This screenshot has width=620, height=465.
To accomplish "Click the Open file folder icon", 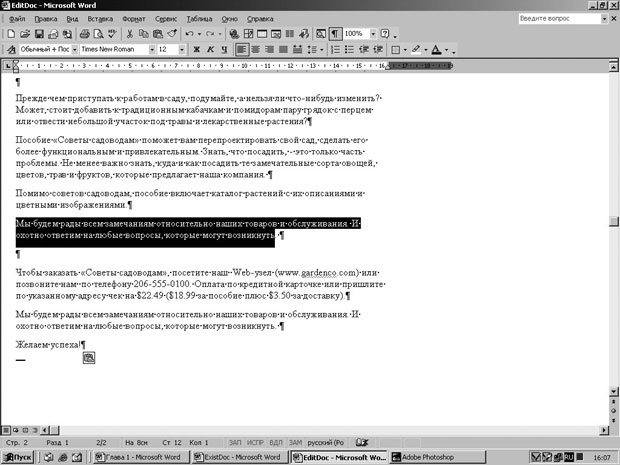I will pyautogui.click(x=25, y=34).
